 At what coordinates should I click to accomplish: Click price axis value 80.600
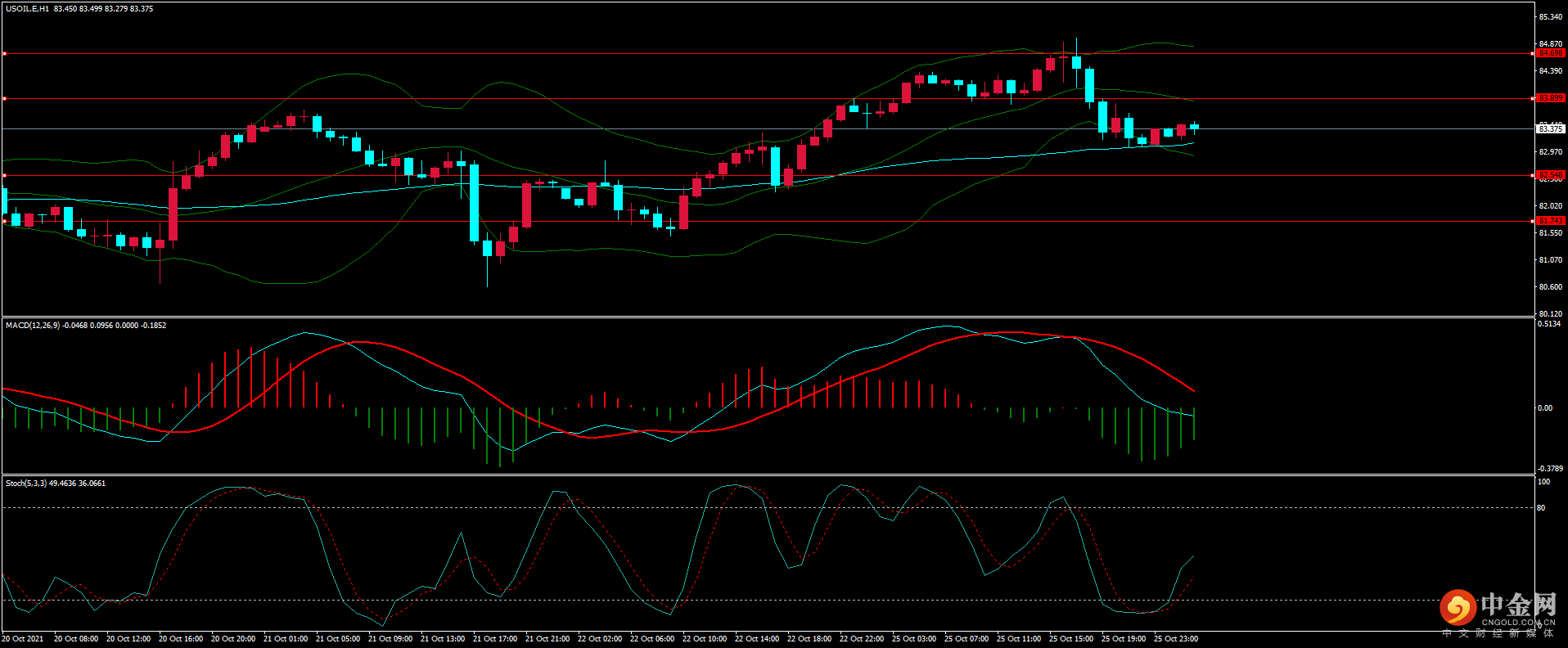pos(1551,287)
